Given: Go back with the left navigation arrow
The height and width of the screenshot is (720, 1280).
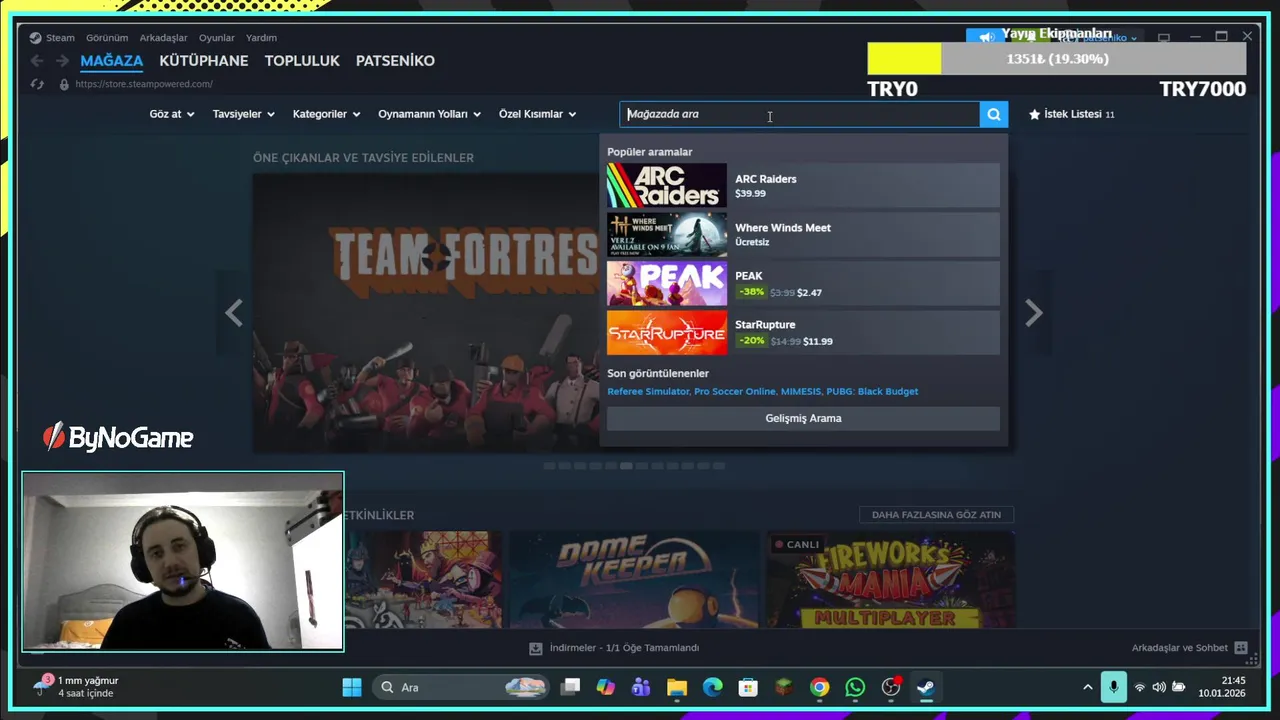Looking at the screenshot, I should (x=37, y=61).
